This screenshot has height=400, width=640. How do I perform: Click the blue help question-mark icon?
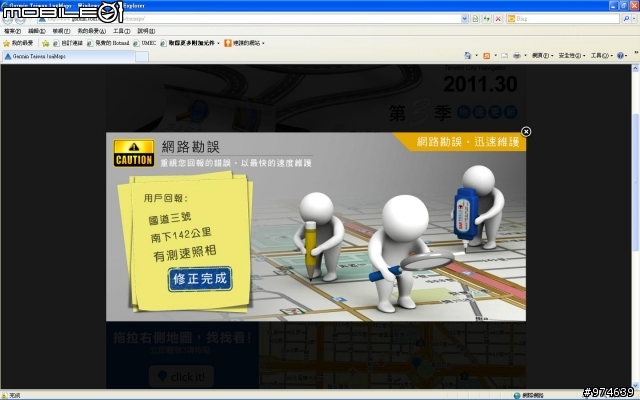(620, 56)
